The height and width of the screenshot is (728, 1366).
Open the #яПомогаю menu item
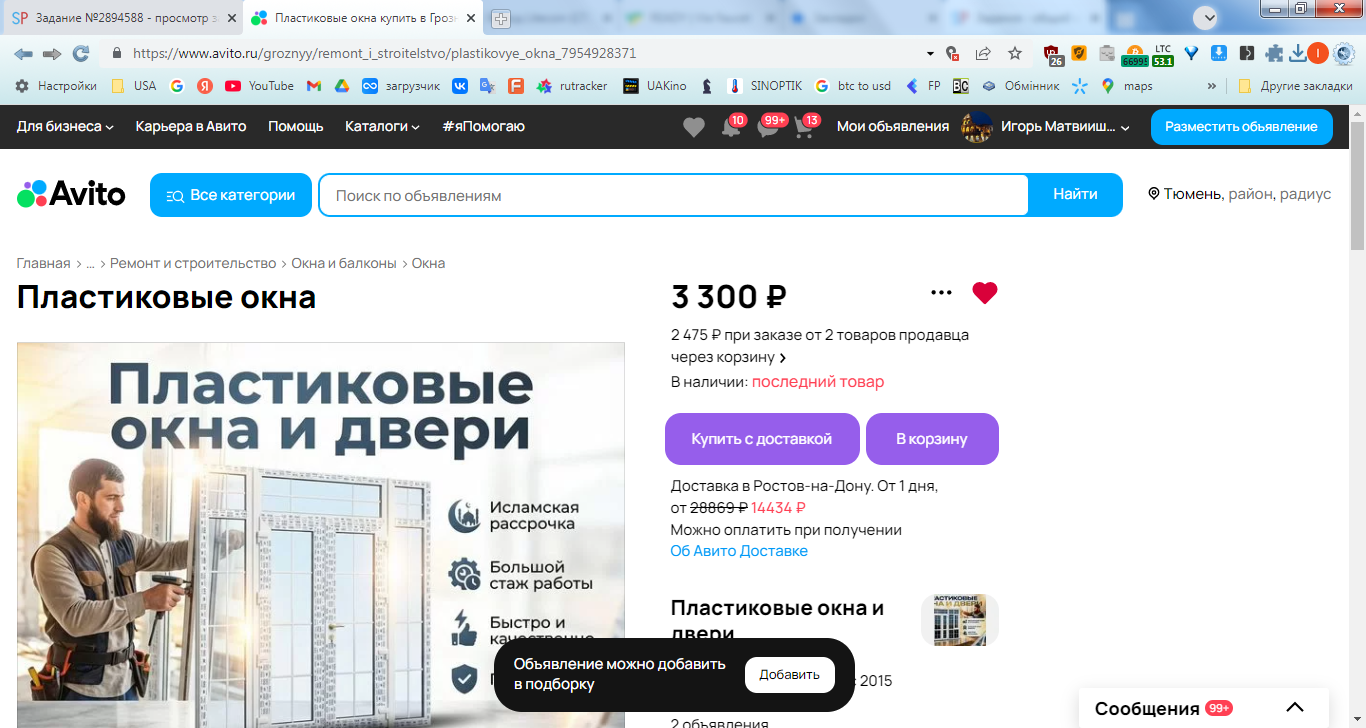(x=483, y=126)
